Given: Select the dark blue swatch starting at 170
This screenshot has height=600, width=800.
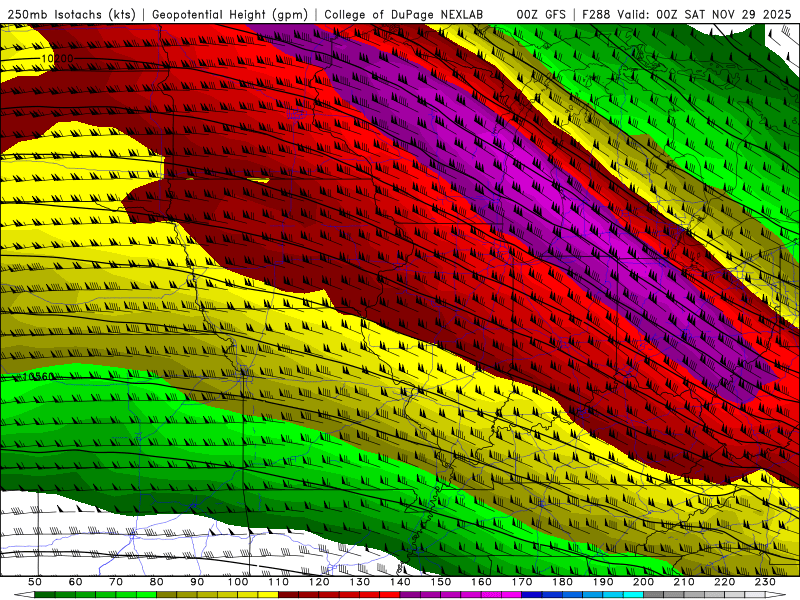Looking at the screenshot, I should pyautogui.click(x=532, y=595).
